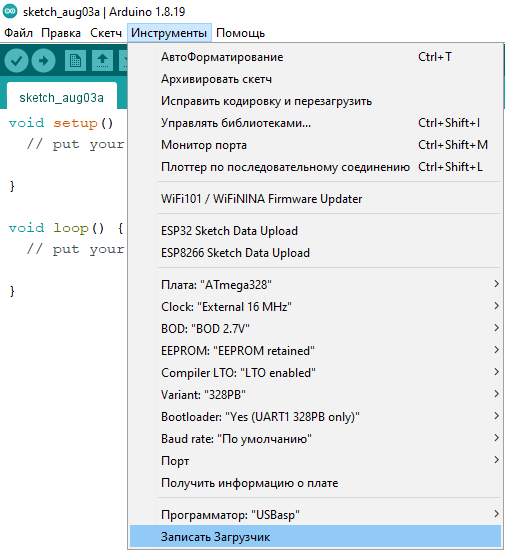Expand the Variant: "328PB" submenu

click(315, 395)
